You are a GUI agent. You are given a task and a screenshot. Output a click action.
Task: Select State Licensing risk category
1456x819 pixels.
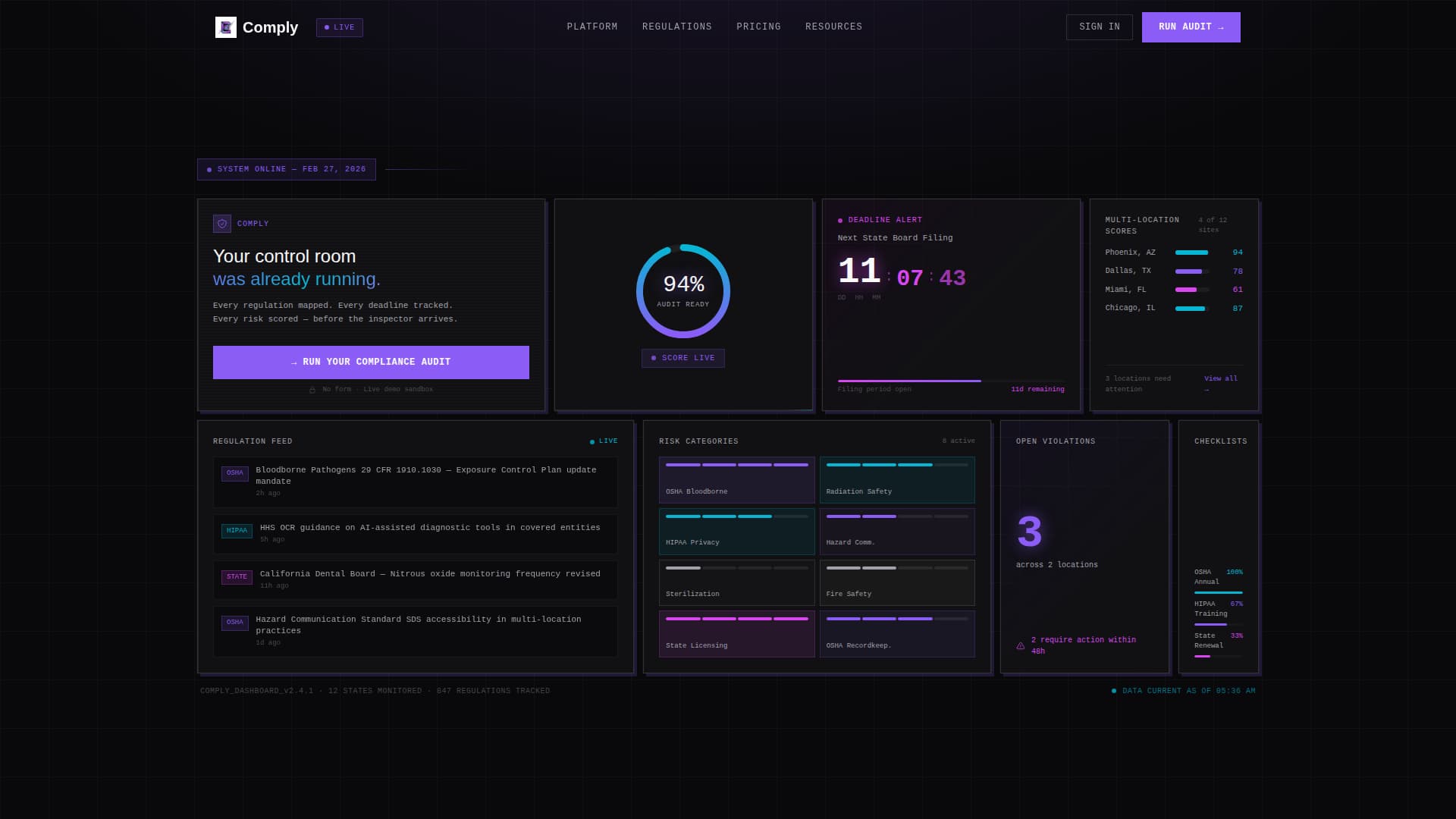[x=737, y=634]
